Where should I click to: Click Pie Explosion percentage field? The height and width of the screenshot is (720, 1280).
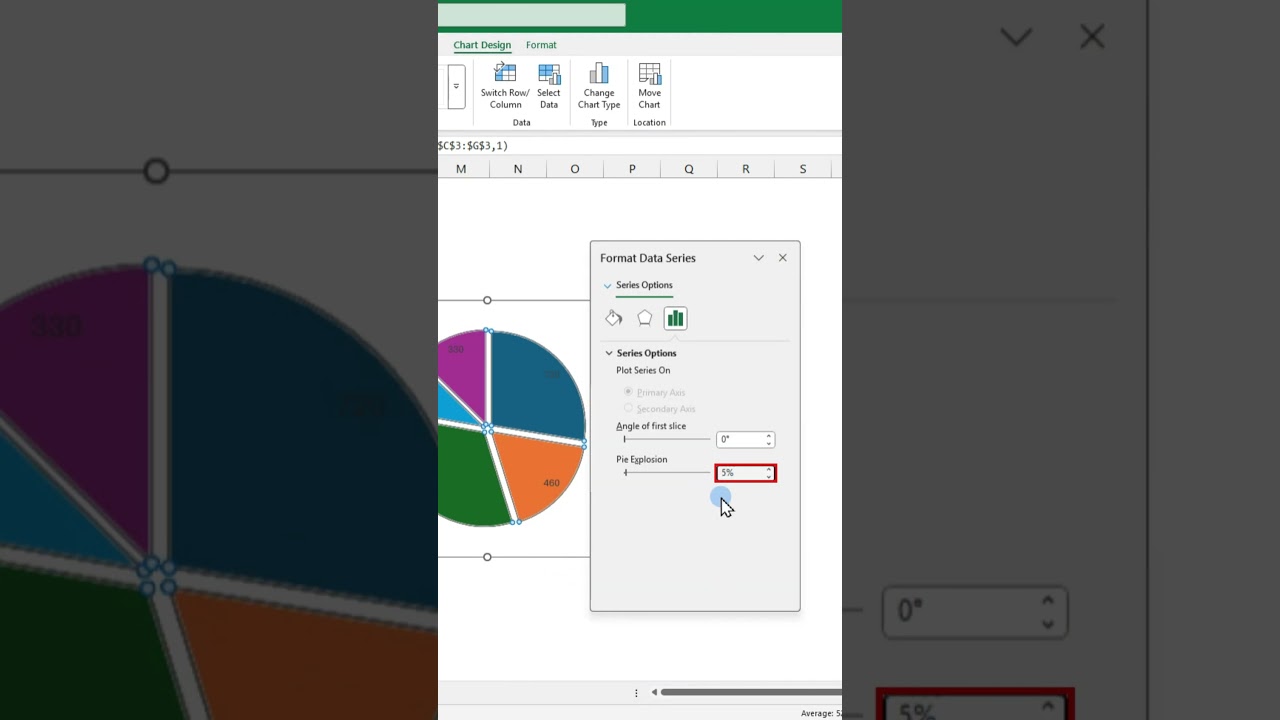[740, 473]
